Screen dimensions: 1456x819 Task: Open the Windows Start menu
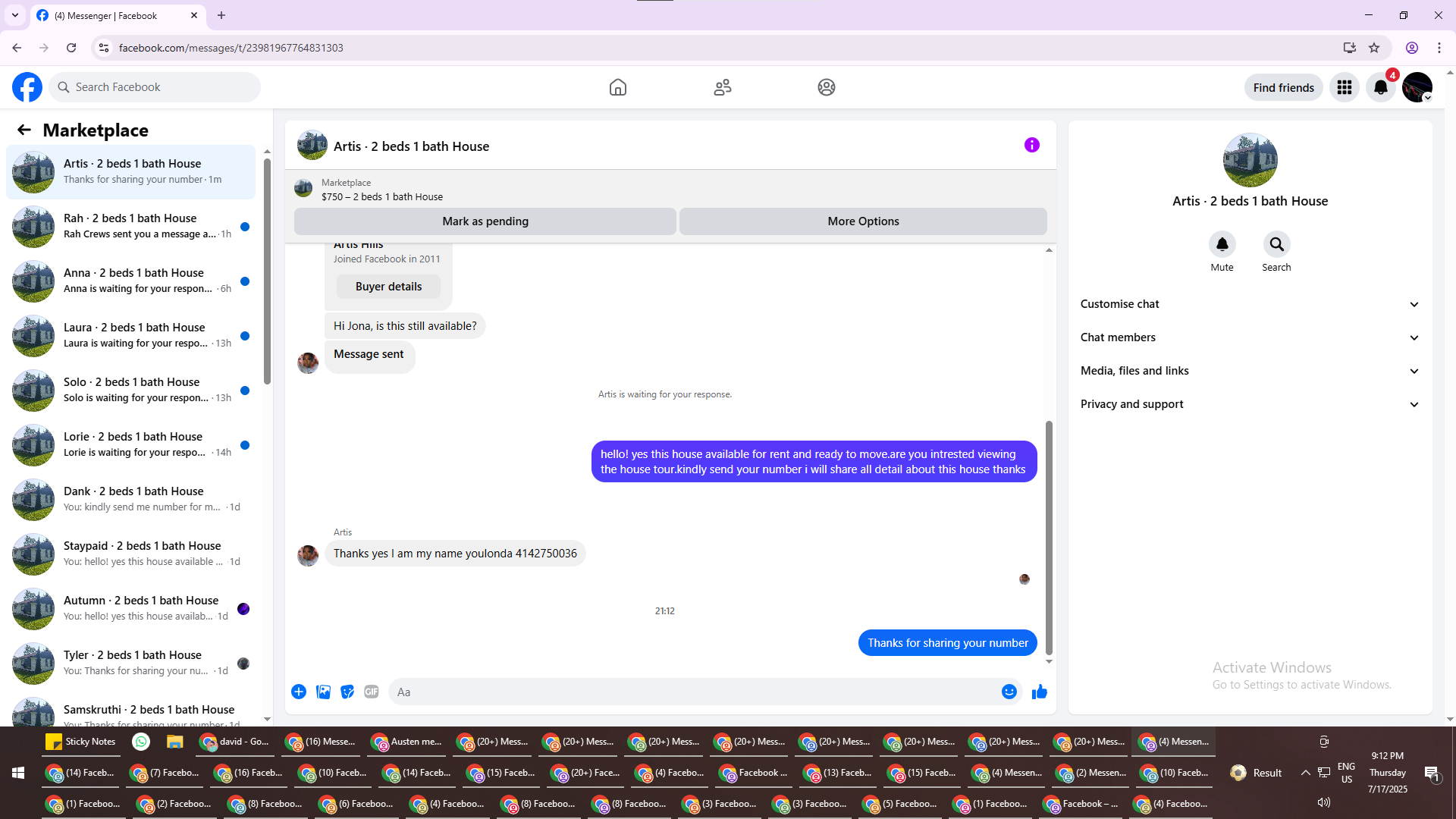(18, 773)
